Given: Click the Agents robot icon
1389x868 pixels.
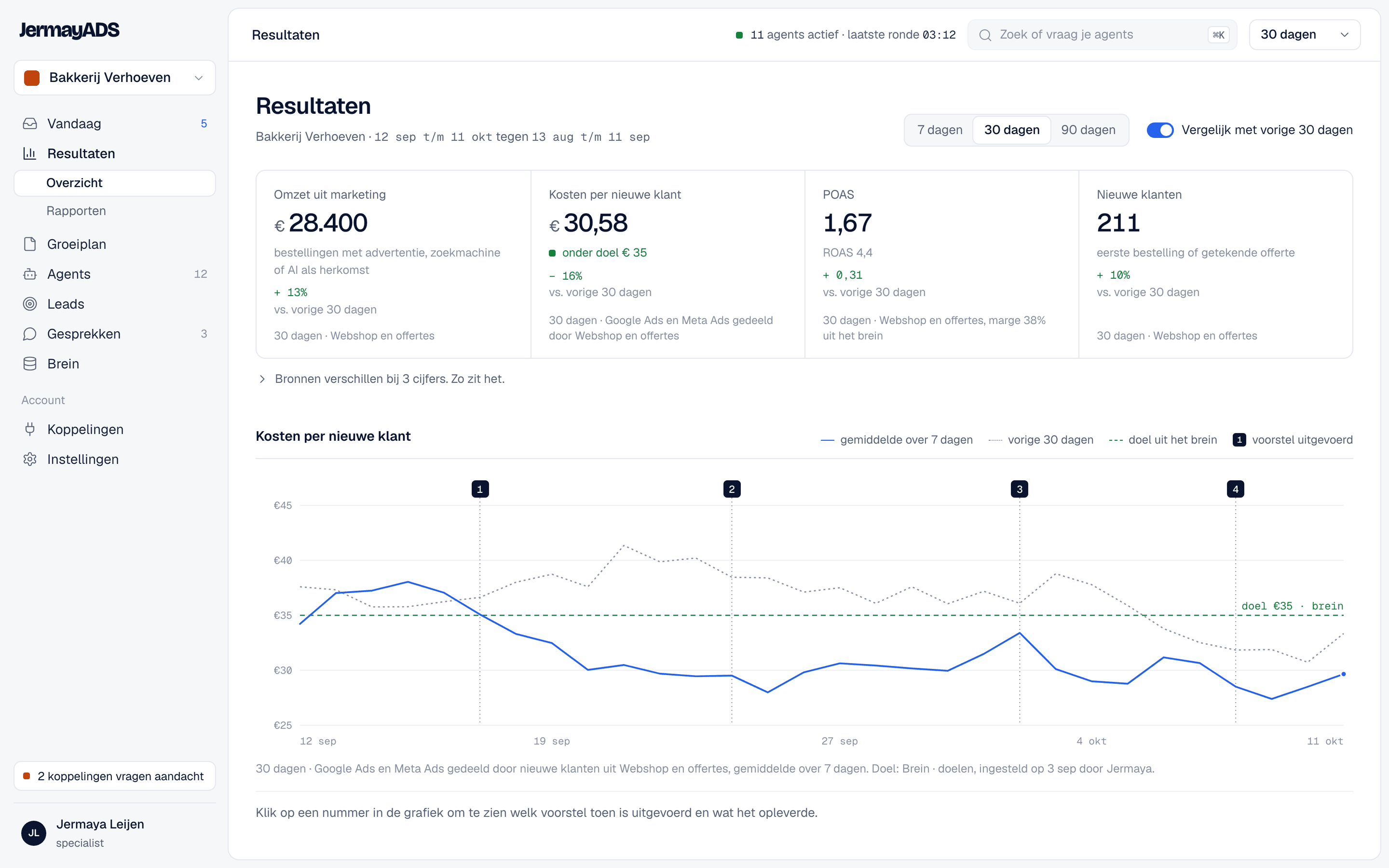Looking at the screenshot, I should tap(30, 274).
